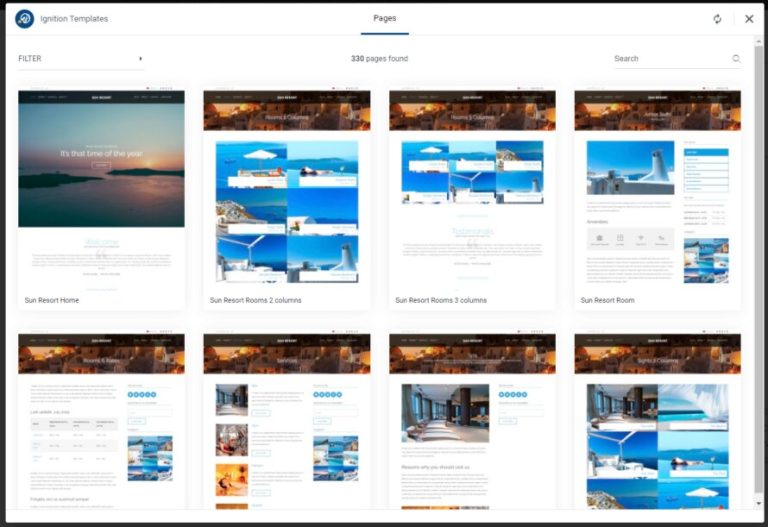
Task: Close the Ignition Templates dialog
Action: pos(749,19)
